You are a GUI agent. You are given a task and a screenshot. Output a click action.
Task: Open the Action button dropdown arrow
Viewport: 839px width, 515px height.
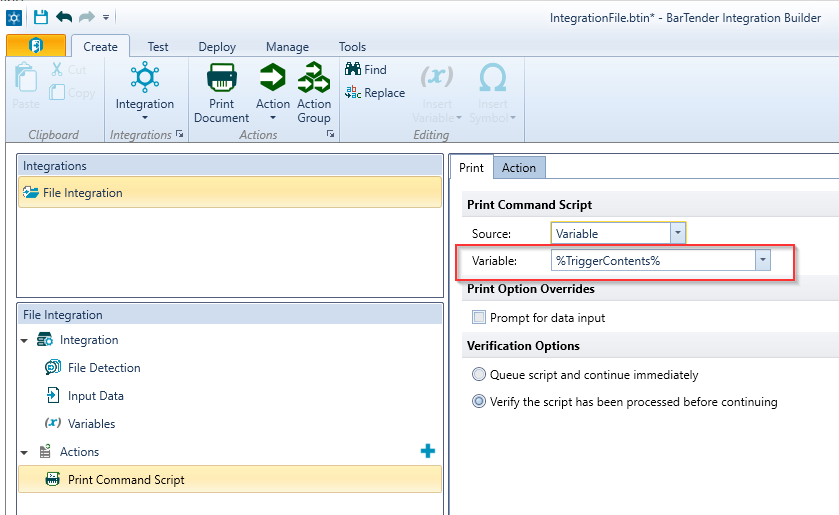273,118
